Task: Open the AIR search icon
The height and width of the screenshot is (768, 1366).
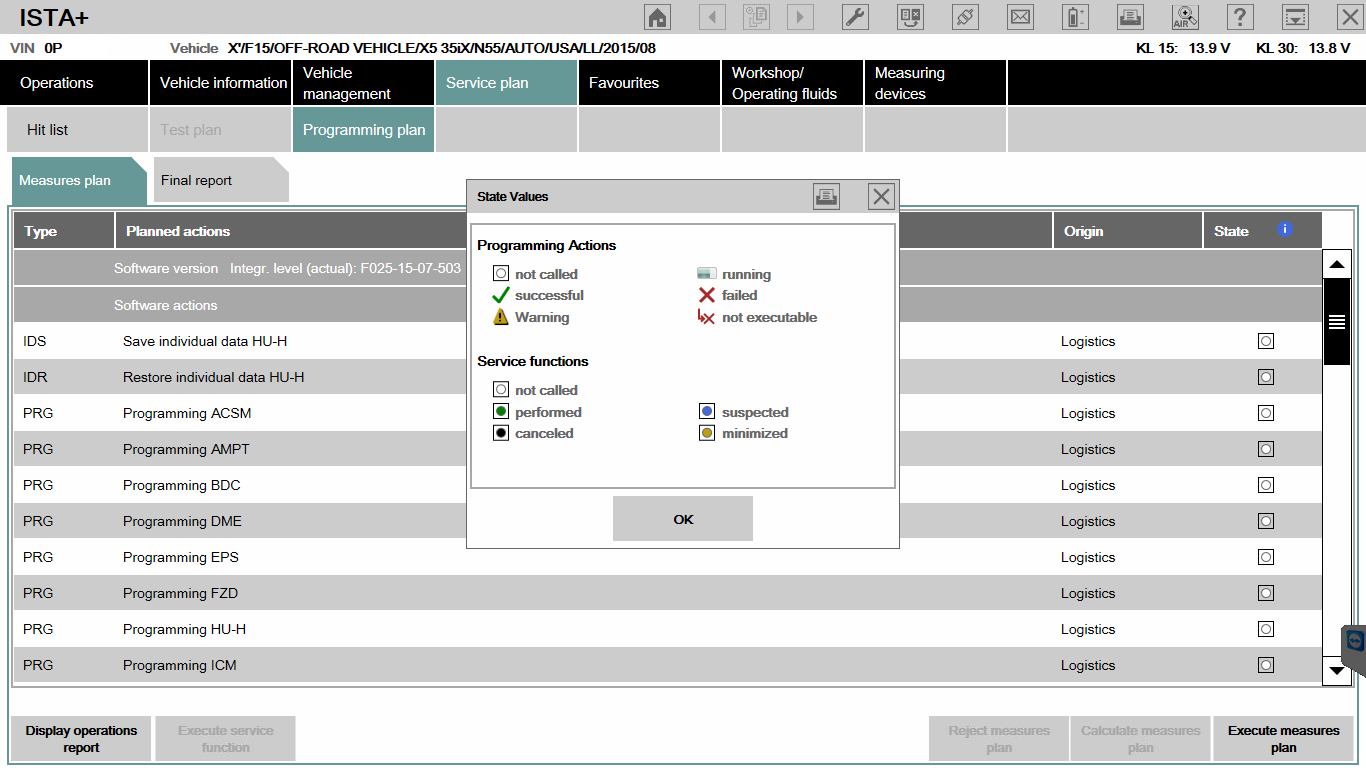Action: coord(1185,17)
